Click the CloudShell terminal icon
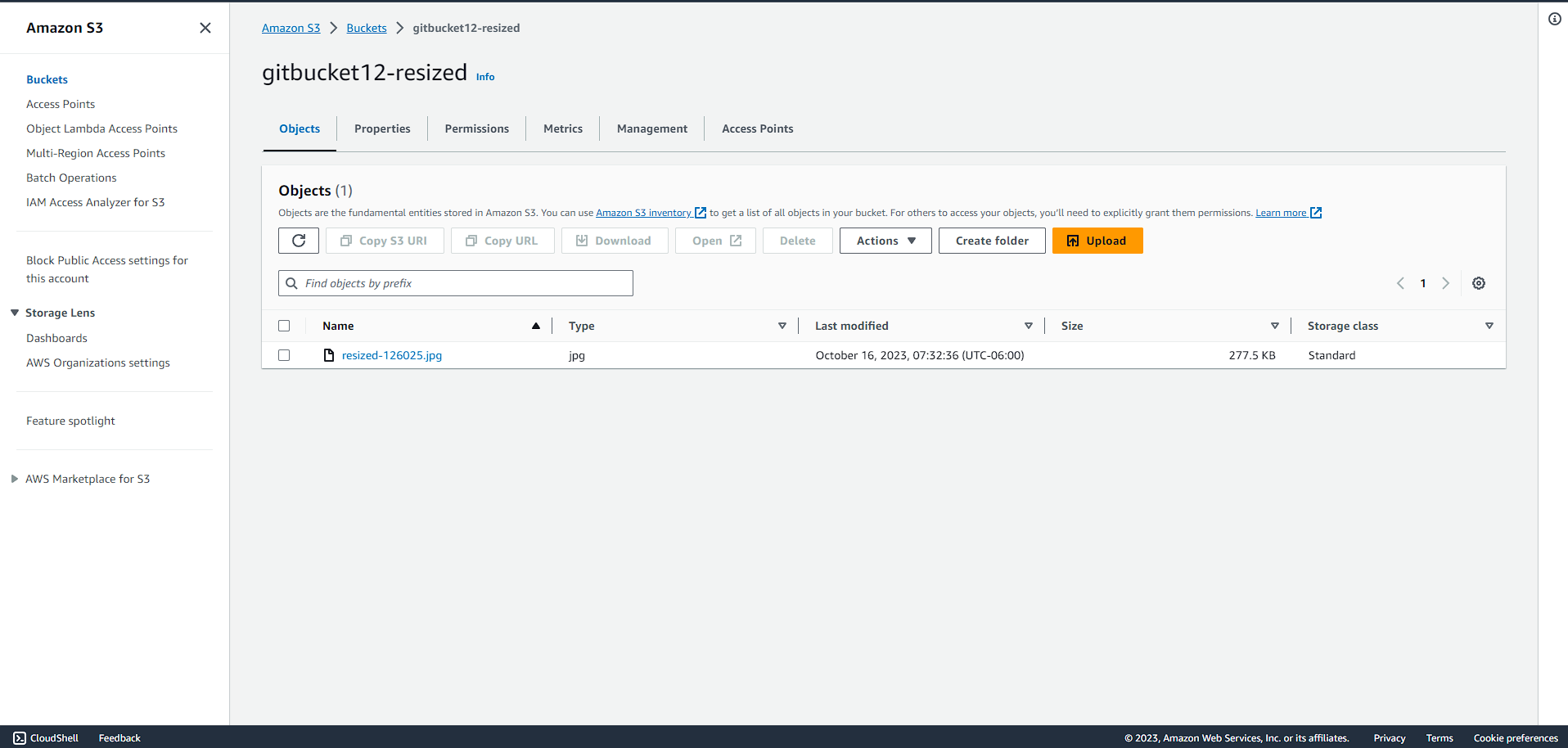 [20, 738]
